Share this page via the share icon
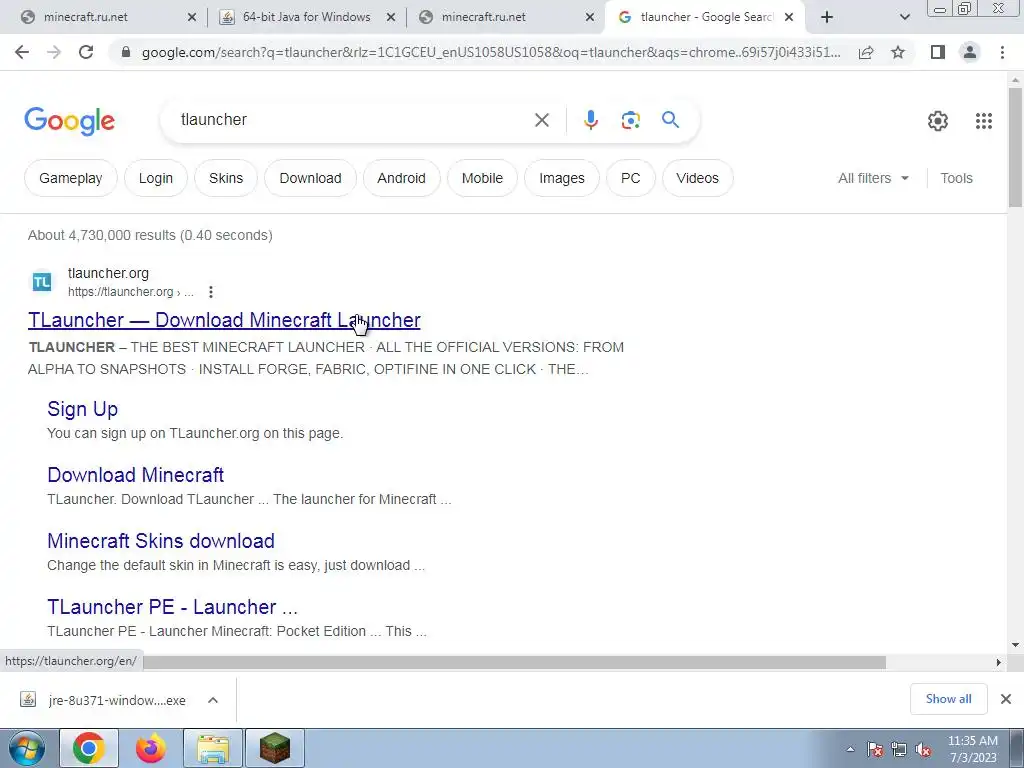Viewport: 1024px width, 768px height. (x=866, y=52)
